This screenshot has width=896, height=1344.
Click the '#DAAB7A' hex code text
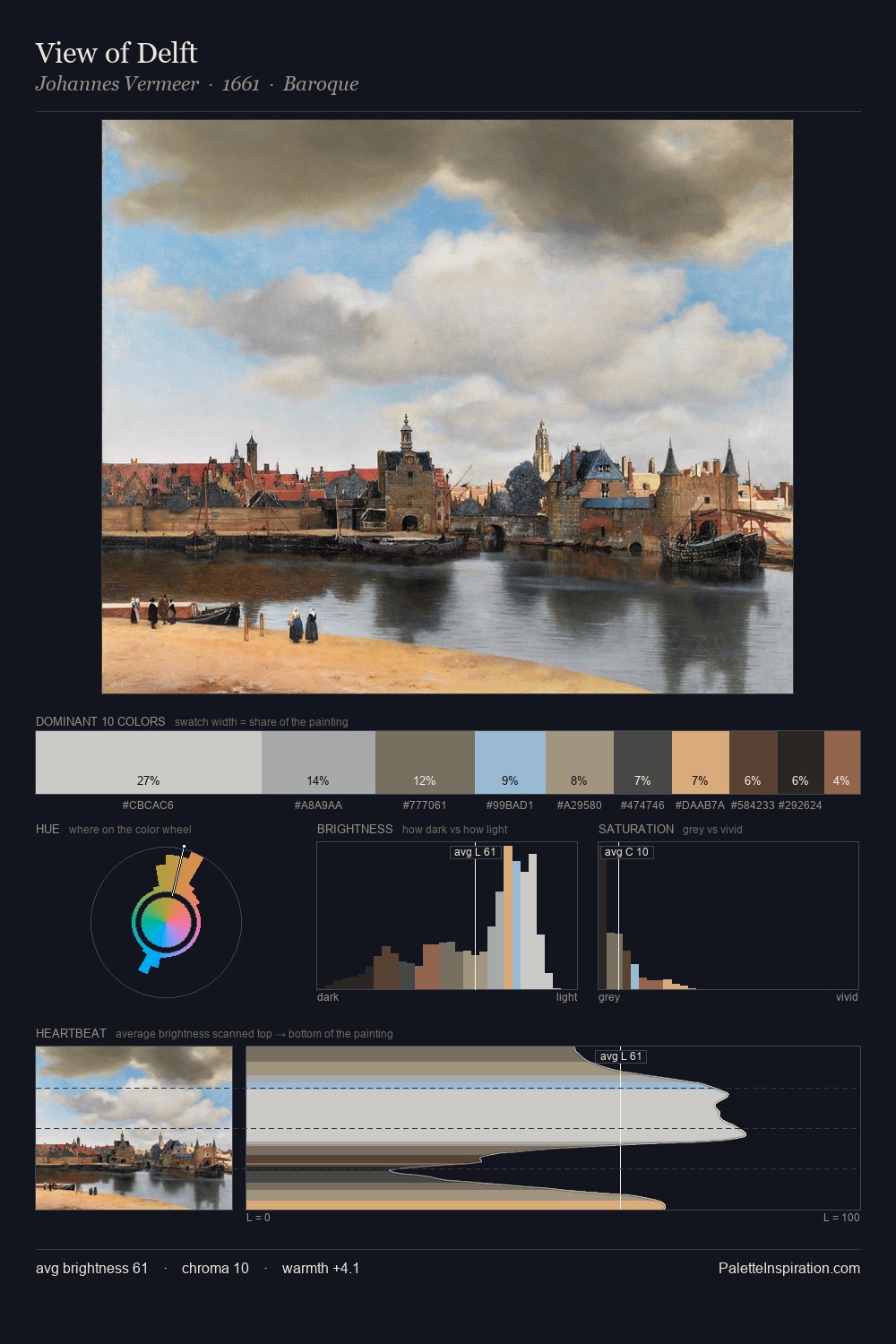coord(701,806)
